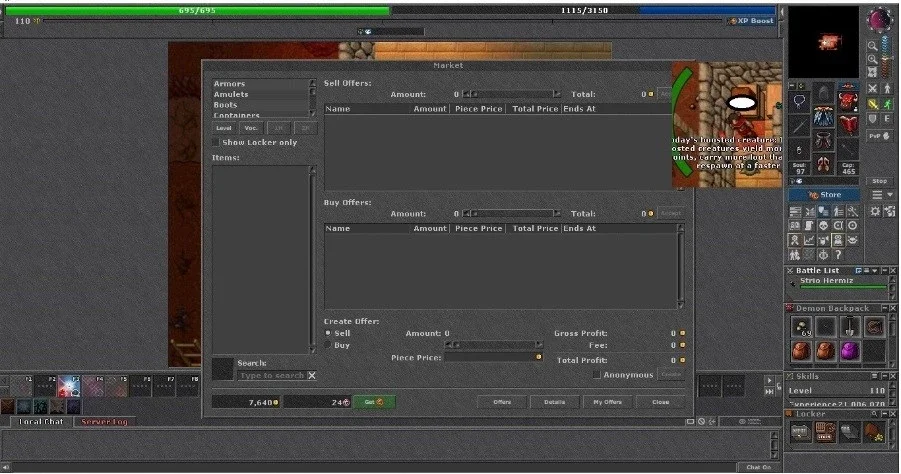Enable Show Locker only checkbox
This screenshot has width=901, height=474.
pos(216,142)
